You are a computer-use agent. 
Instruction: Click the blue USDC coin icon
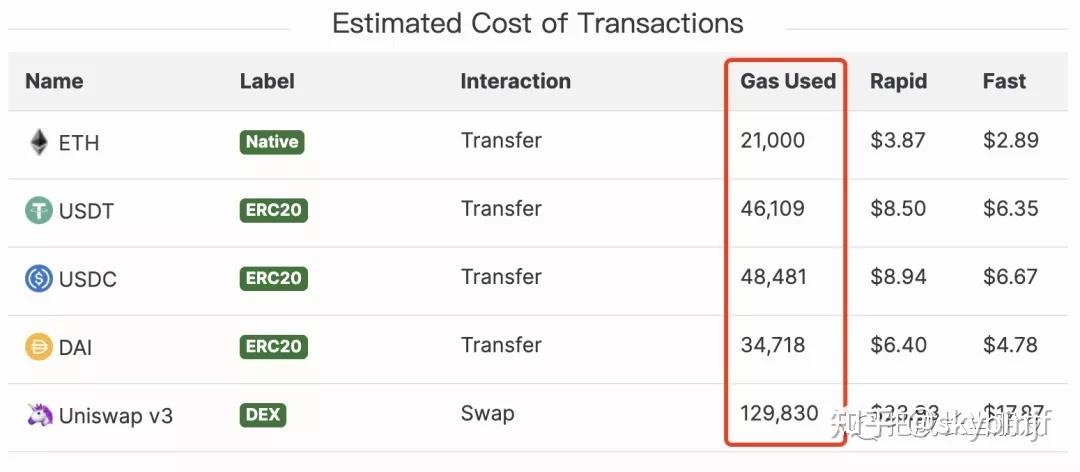pyautogui.click(x=39, y=278)
